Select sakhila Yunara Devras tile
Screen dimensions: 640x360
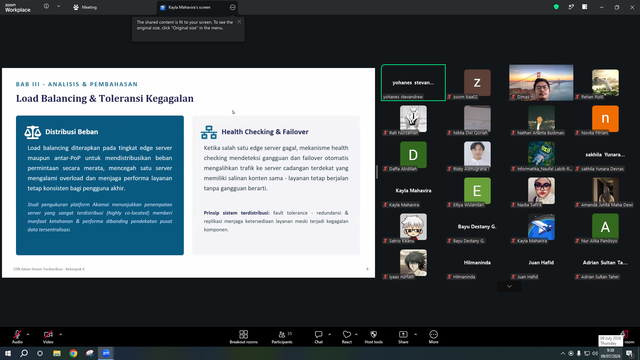pos(605,155)
